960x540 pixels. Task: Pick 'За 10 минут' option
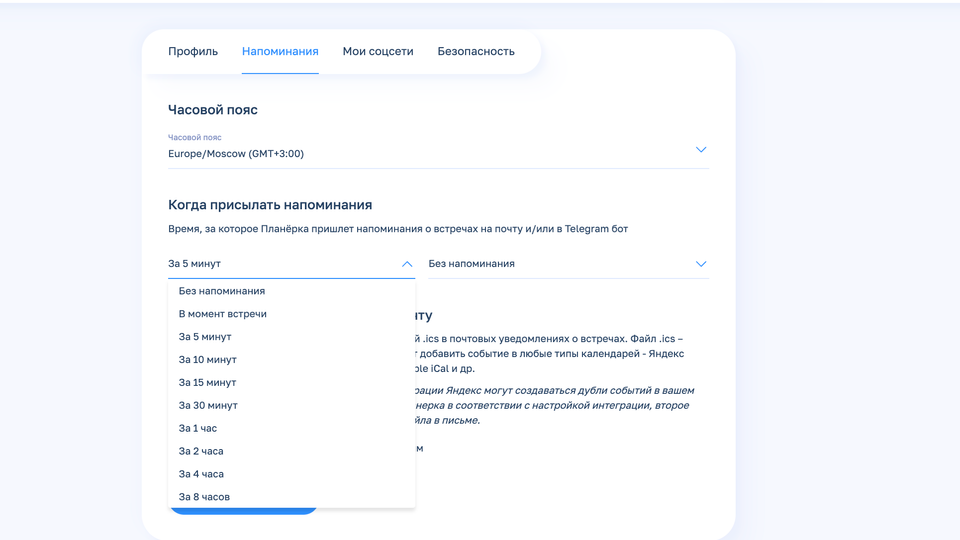coord(291,359)
